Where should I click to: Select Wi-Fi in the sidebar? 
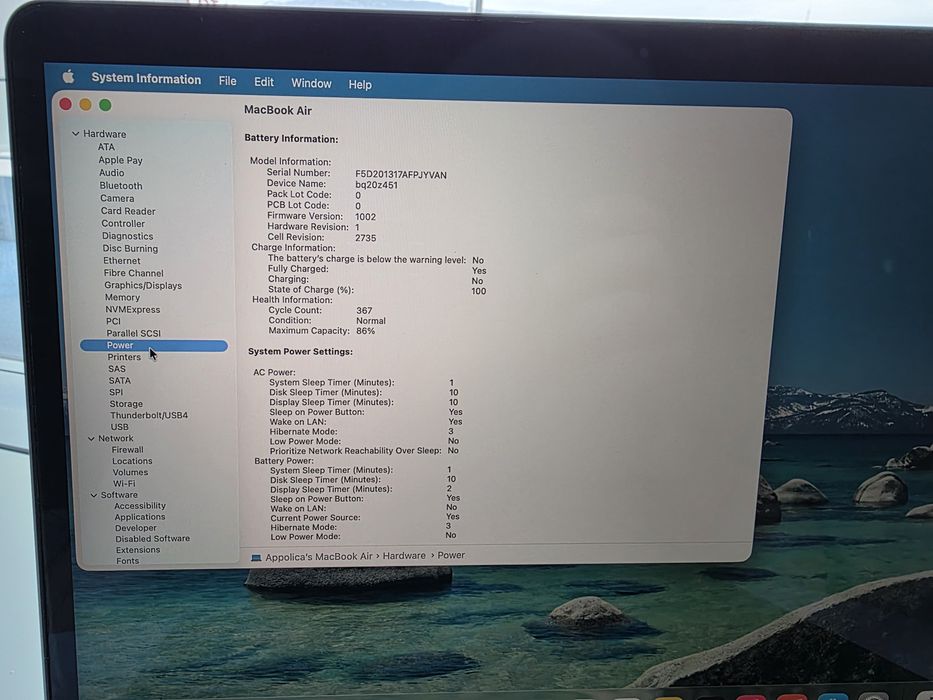click(124, 483)
